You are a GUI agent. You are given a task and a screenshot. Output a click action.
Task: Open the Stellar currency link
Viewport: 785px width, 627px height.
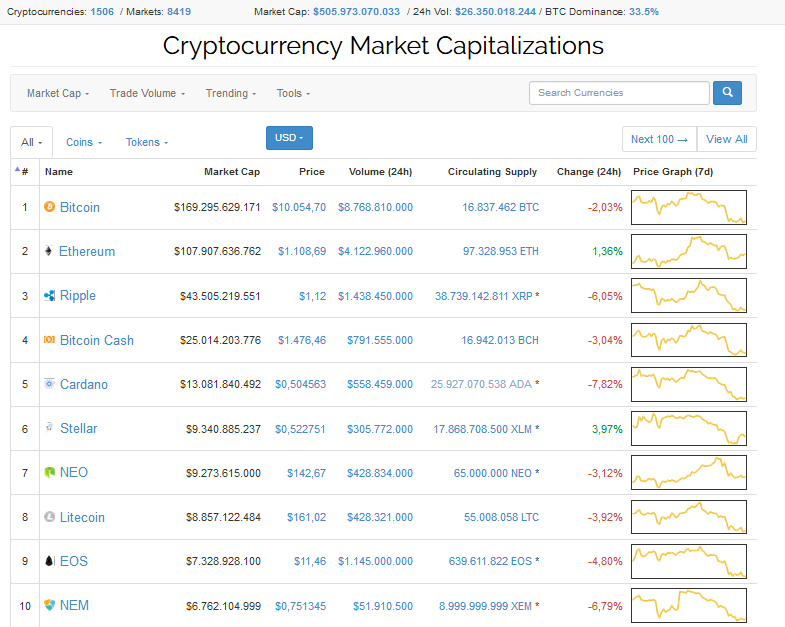(79, 428)
